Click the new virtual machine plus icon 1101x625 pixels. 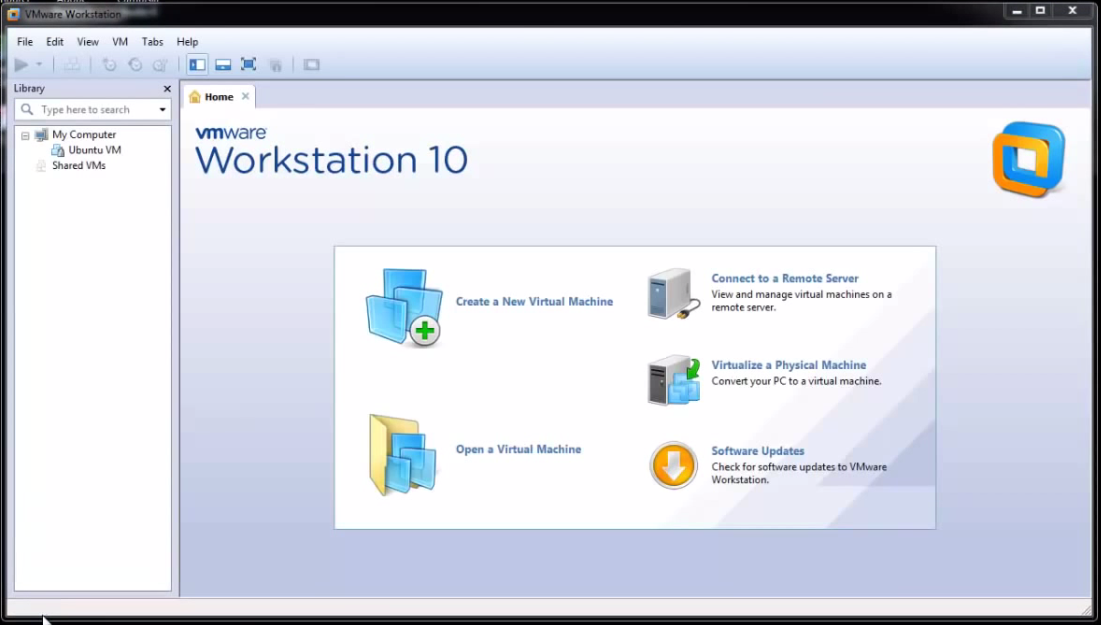coord(404,308)
